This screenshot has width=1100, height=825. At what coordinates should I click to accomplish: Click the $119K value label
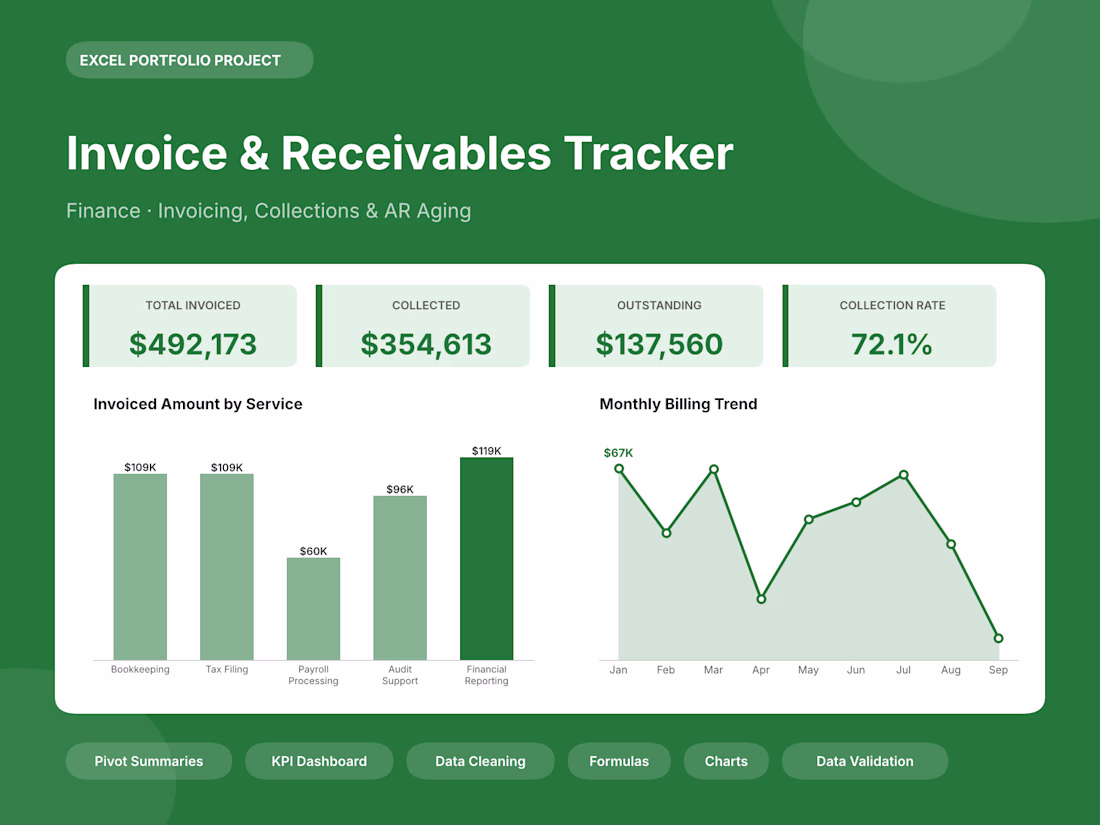[x=487, y=451]
